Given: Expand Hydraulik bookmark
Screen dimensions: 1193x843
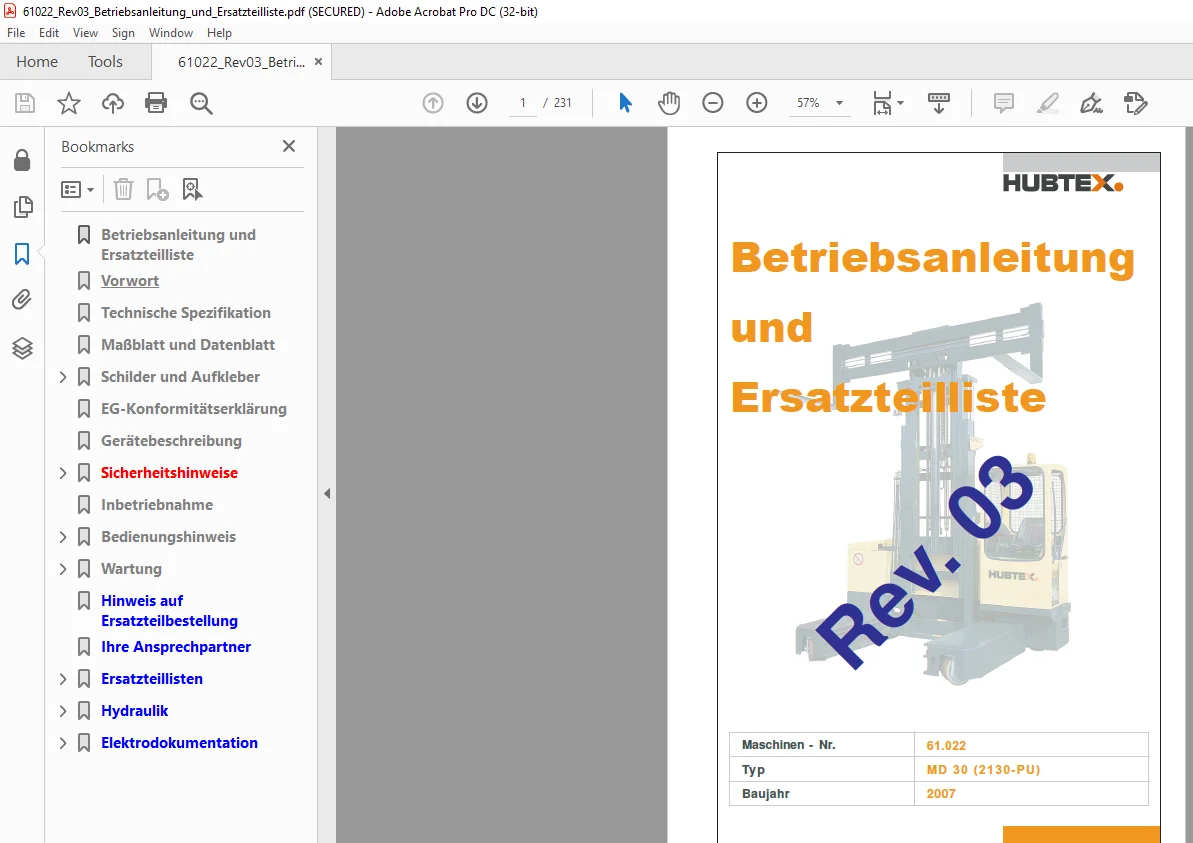Looking at the screenshot, I should (x=63, y=711).
